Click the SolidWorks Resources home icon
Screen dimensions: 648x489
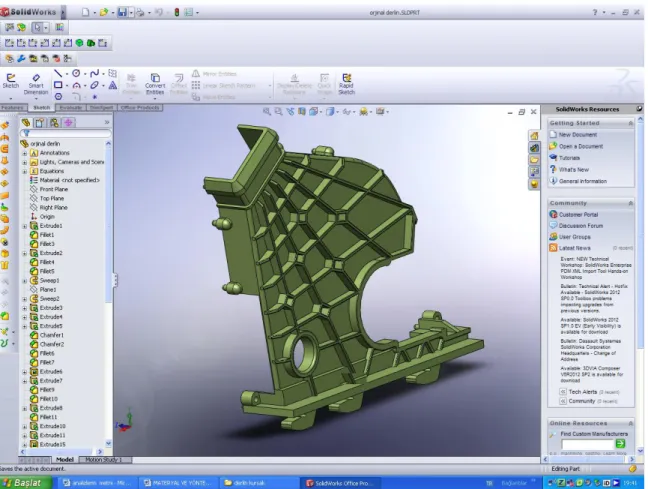click(x=534, y=136)
